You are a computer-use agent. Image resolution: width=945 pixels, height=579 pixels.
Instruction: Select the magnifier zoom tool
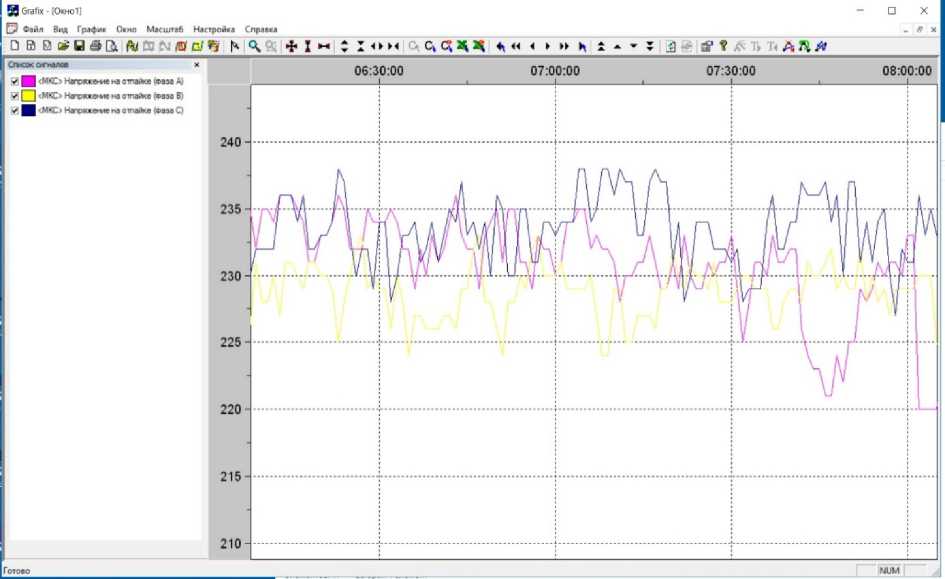255,46
